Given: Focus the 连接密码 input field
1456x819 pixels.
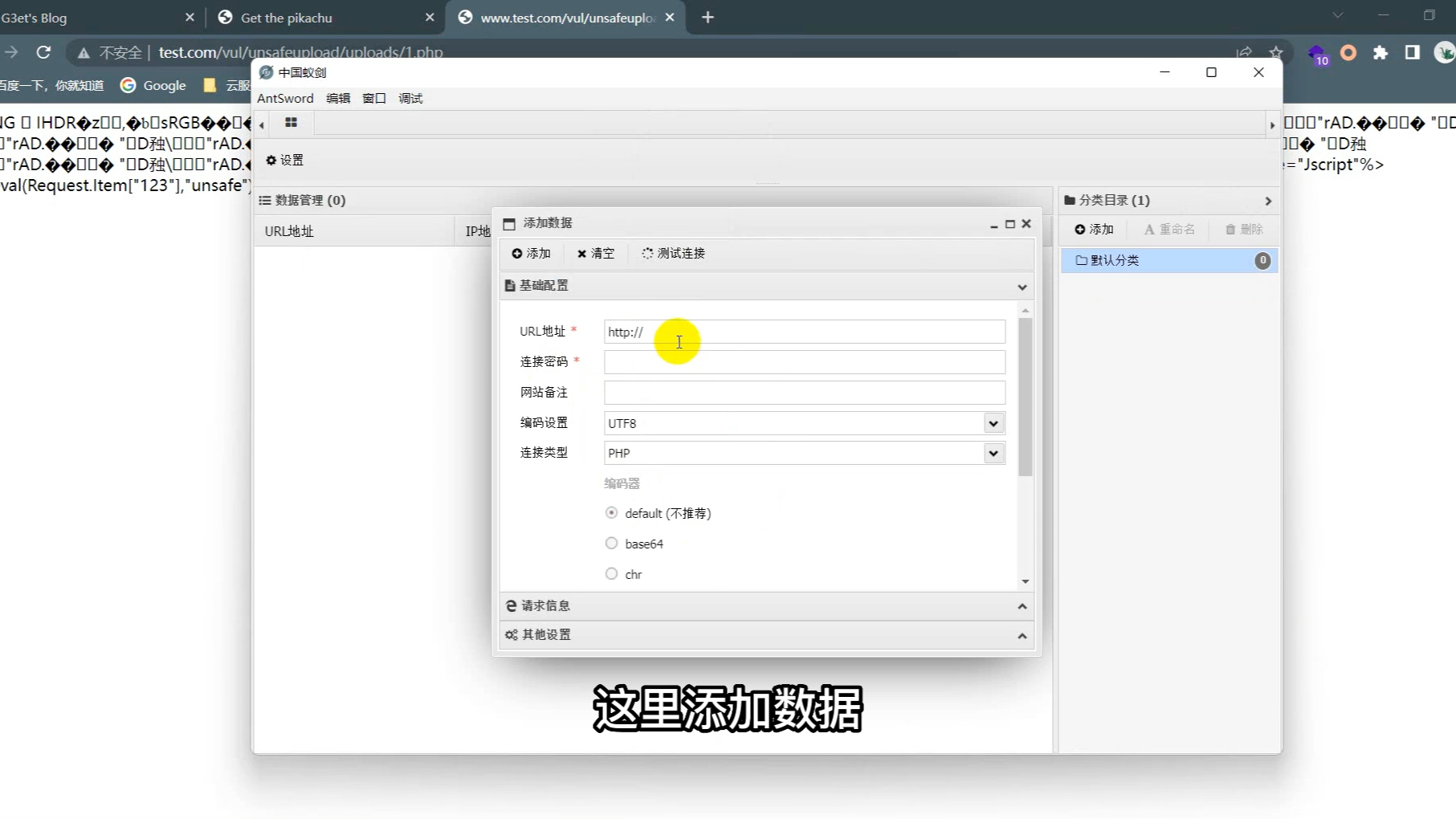Looking at the screenshot, I should coord(804,362).
